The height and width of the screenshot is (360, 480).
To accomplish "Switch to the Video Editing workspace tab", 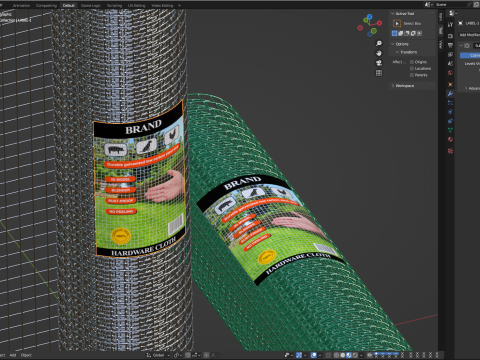I will 162,5.
